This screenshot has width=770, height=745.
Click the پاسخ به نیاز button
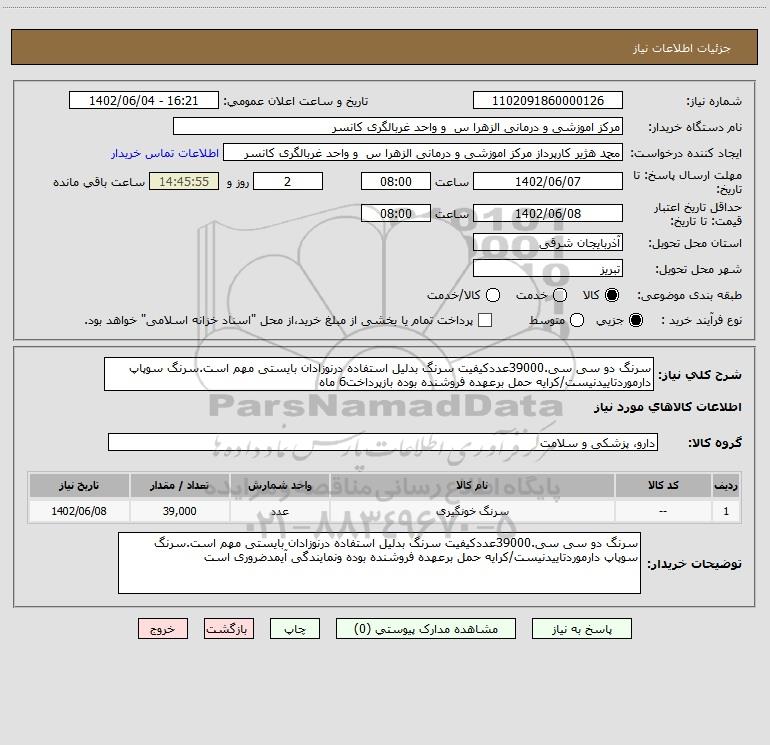[x=581, y=629]
